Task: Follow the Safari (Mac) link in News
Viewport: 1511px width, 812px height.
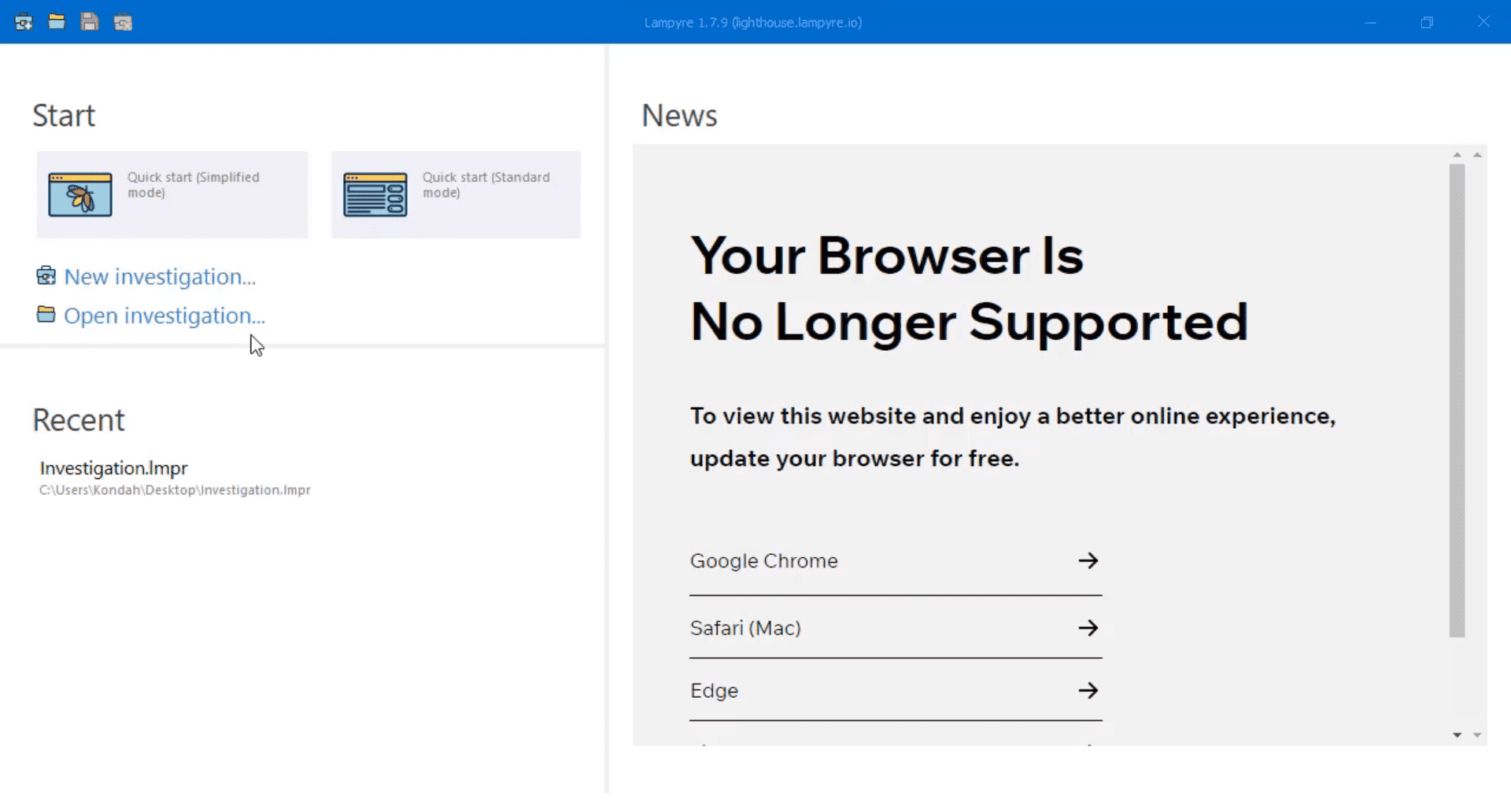Action: [x=896, y=628]
